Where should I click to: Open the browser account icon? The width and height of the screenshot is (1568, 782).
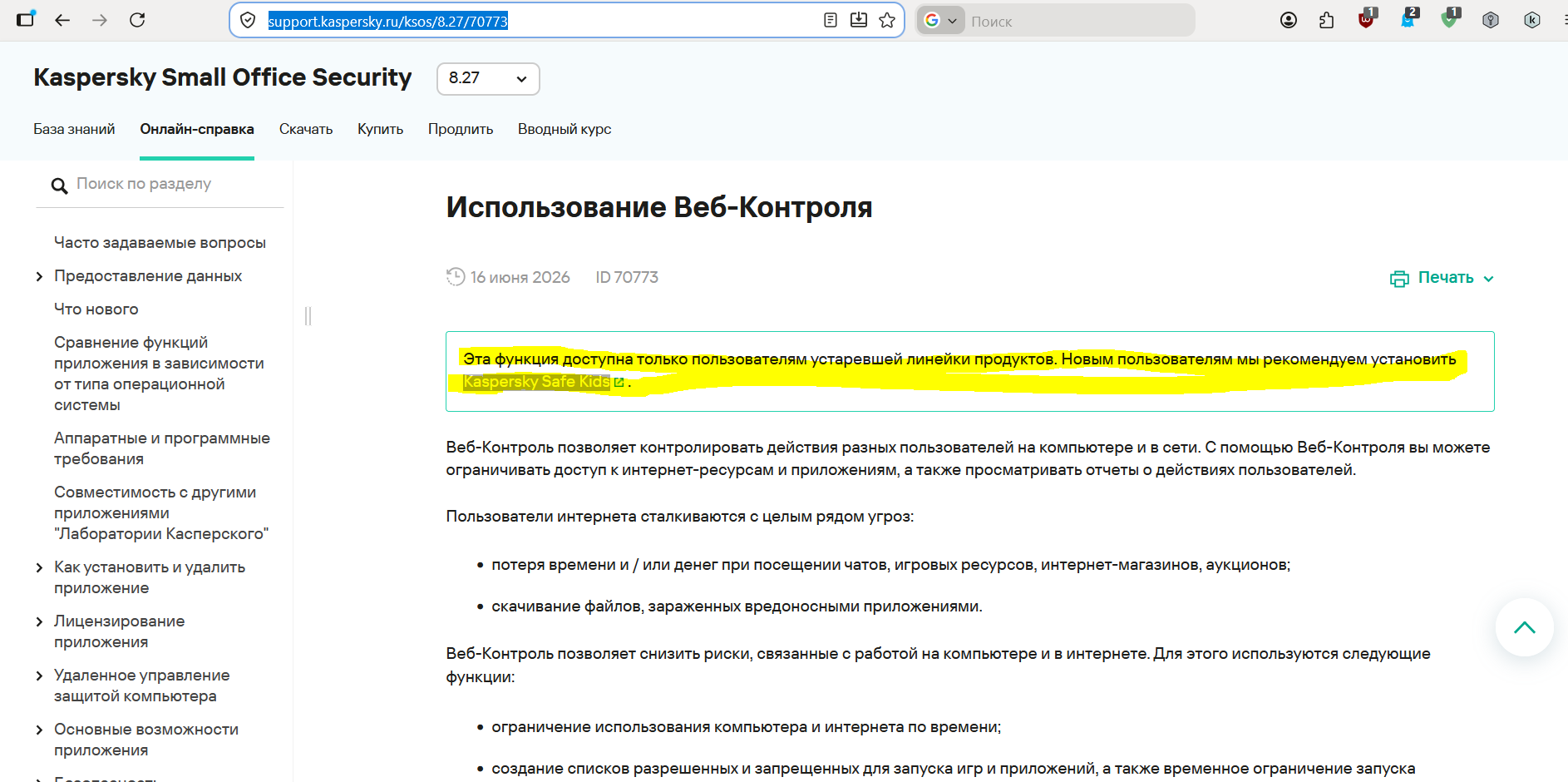(x=1289, y=20)
